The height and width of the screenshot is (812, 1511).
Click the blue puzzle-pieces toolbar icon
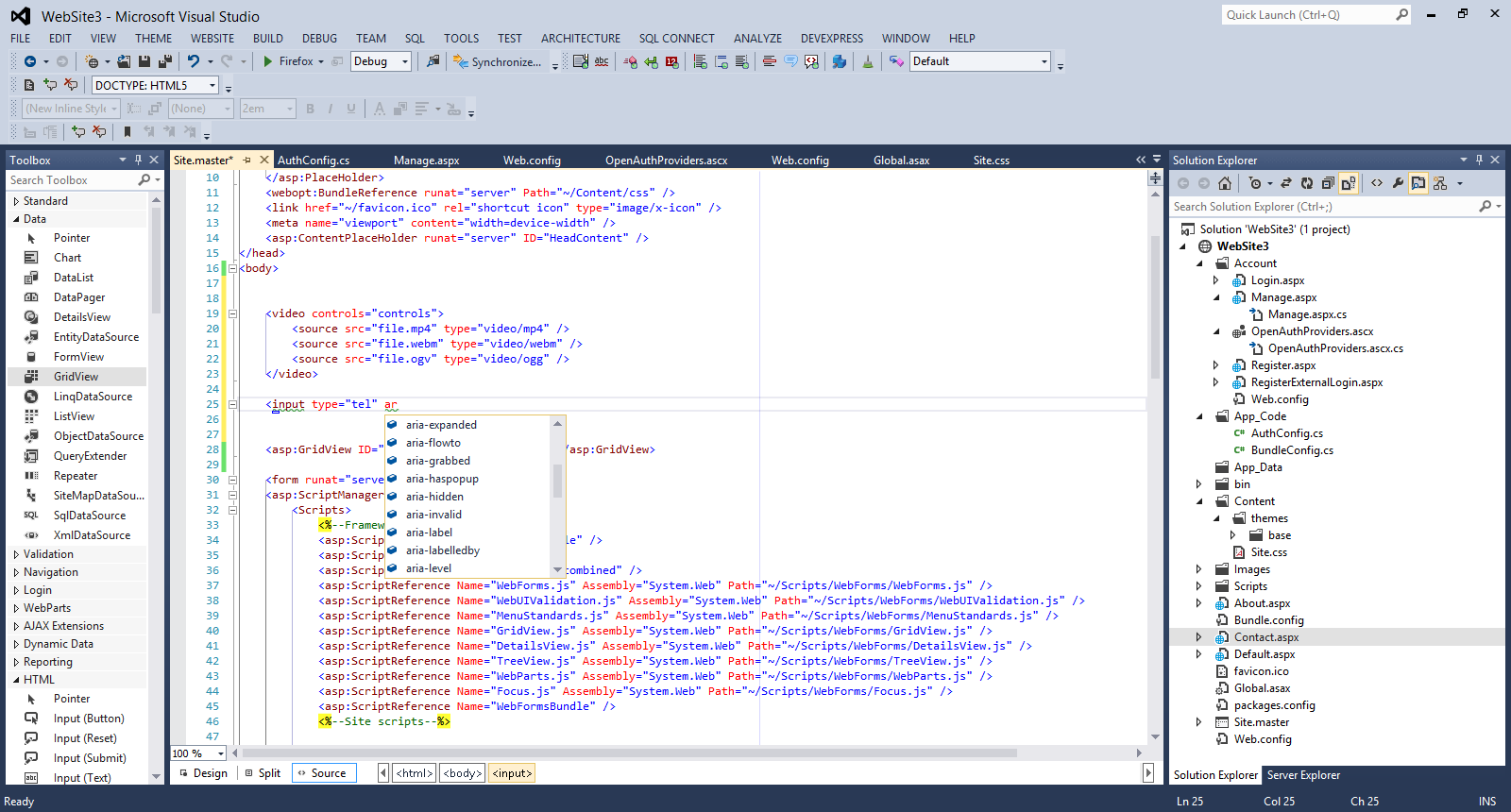(x=839, y=61)
